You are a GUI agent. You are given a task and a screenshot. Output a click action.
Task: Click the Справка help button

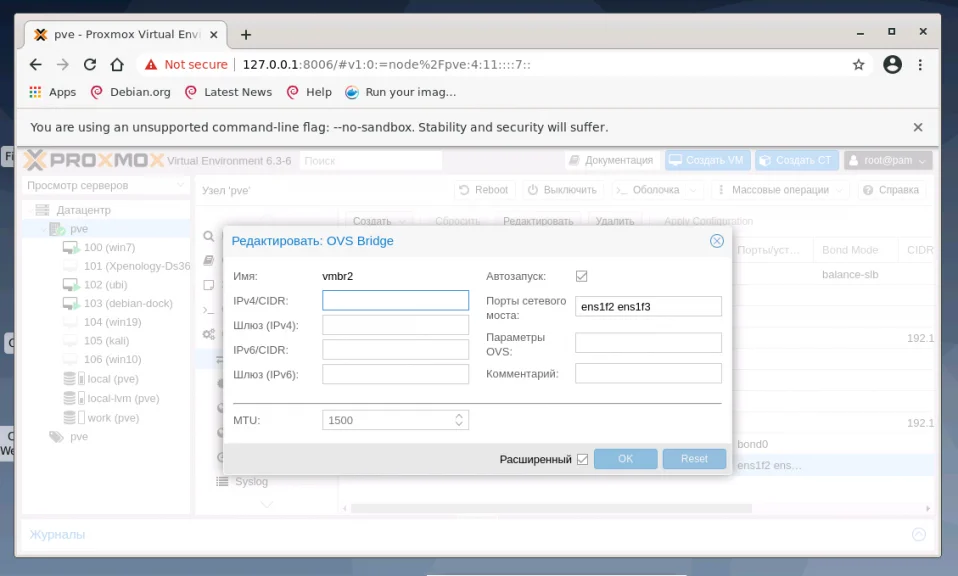891,190
